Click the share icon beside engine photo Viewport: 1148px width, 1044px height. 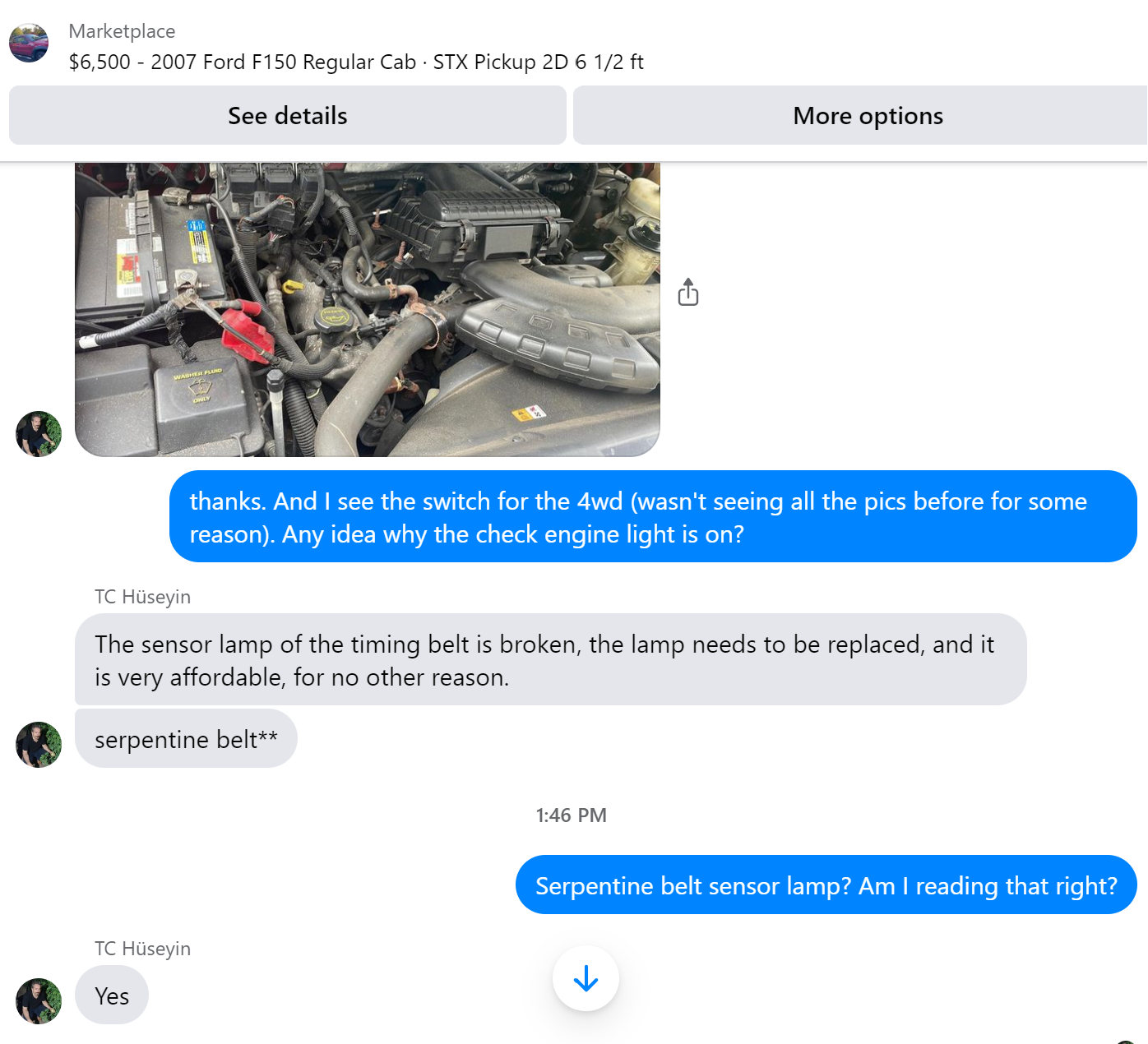(688, 292)
